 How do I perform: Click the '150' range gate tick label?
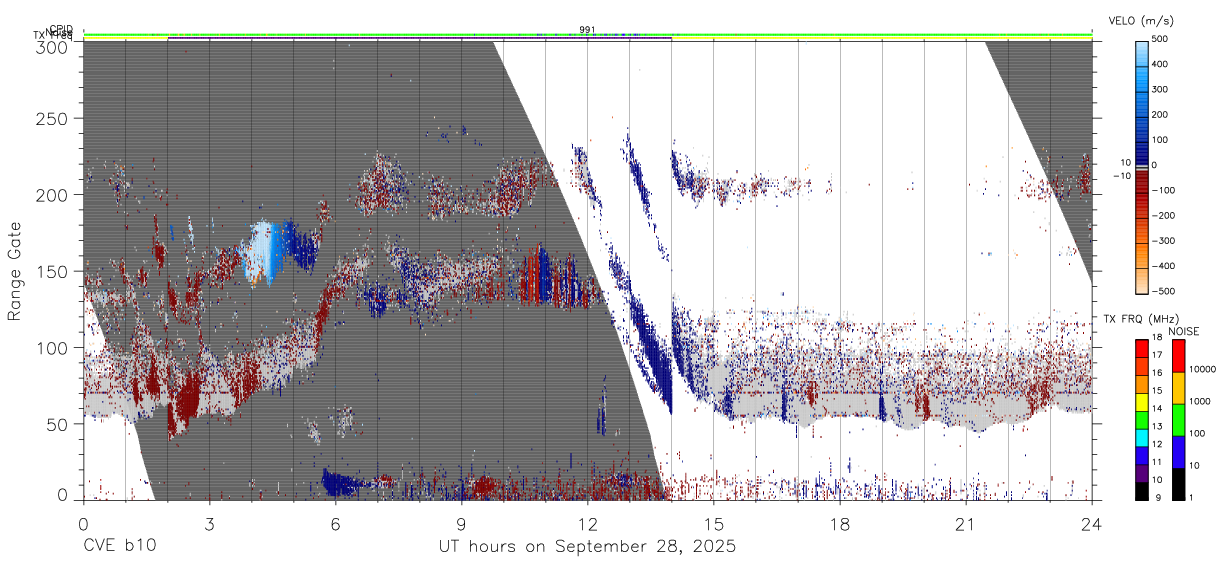pyautogui.click(x=54, y=271)
